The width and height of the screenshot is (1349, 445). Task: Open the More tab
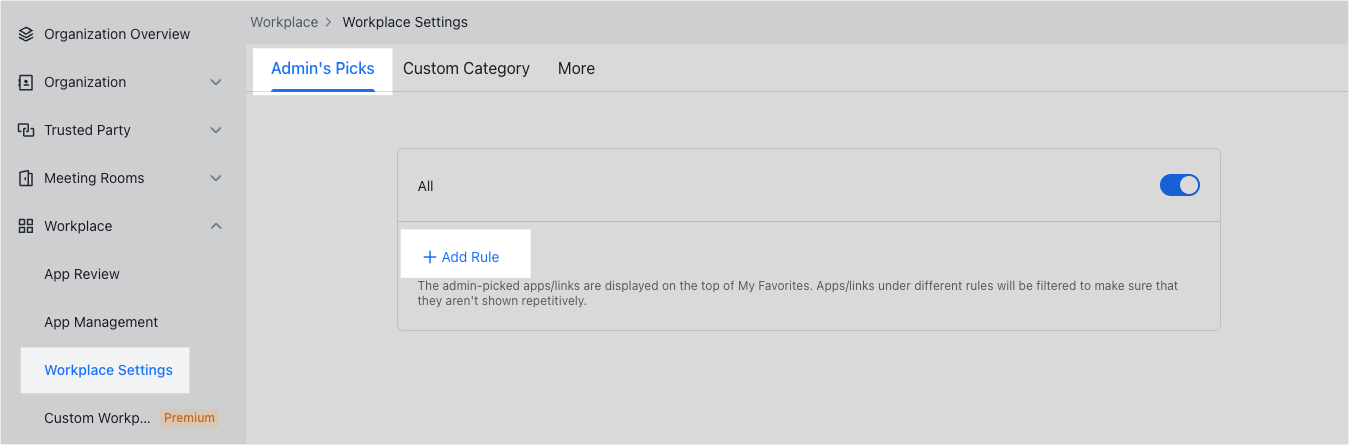(576, 69)
